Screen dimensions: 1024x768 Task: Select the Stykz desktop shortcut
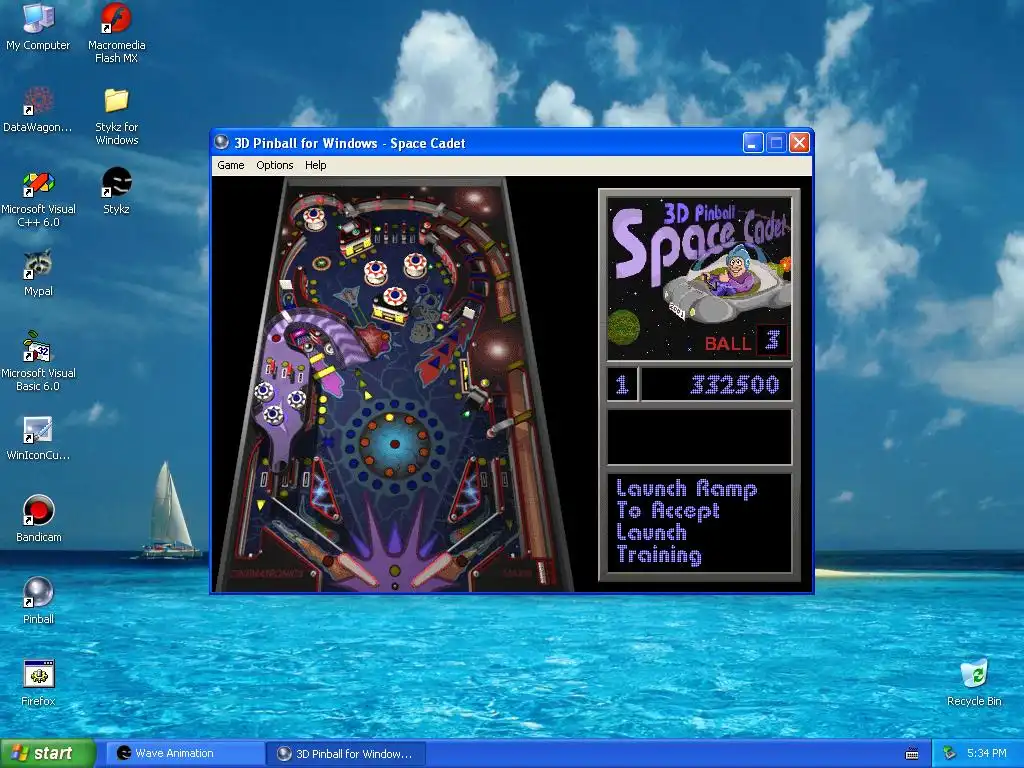coord(116,191)
